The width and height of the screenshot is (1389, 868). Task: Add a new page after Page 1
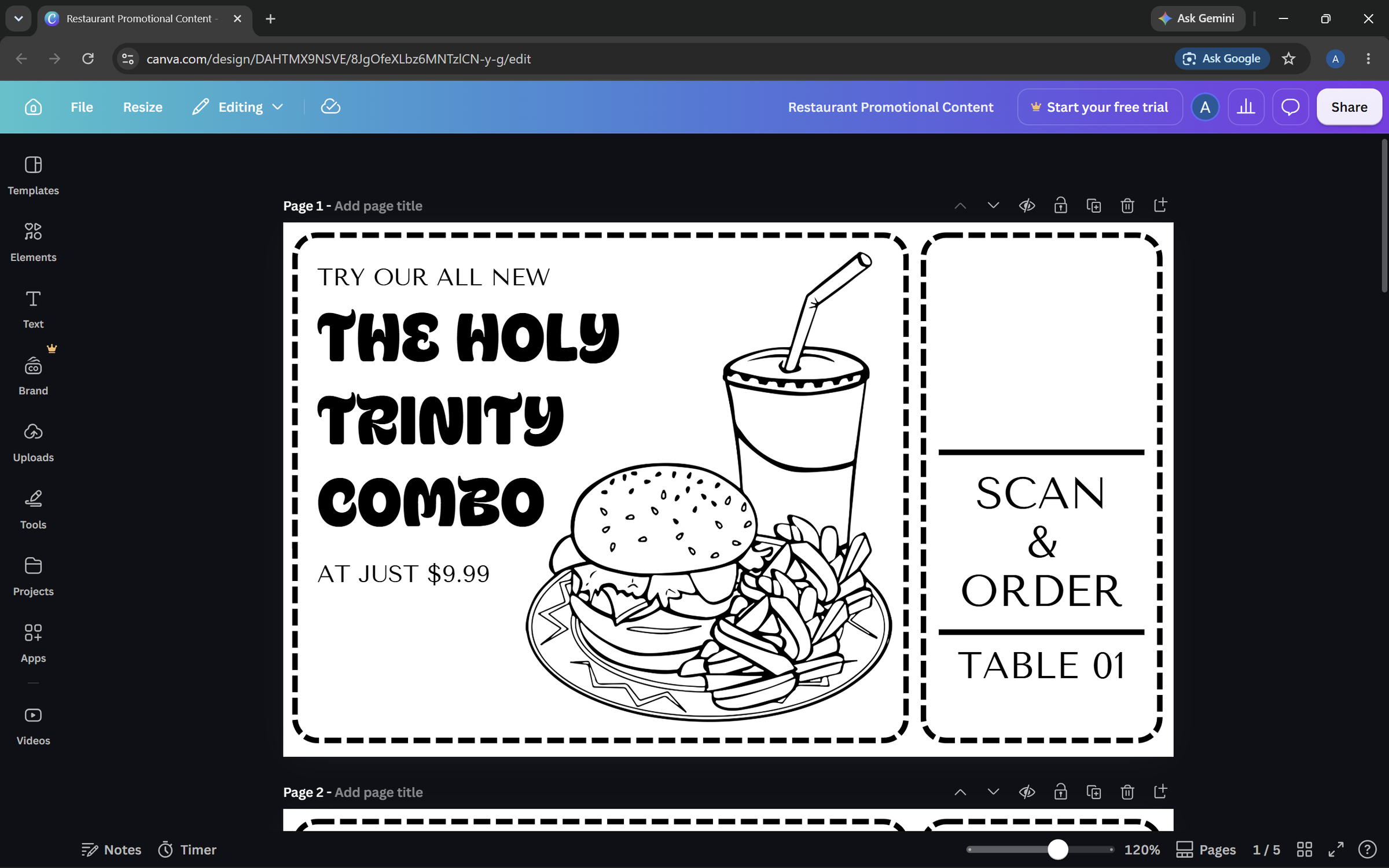(x=1160, y=205)
